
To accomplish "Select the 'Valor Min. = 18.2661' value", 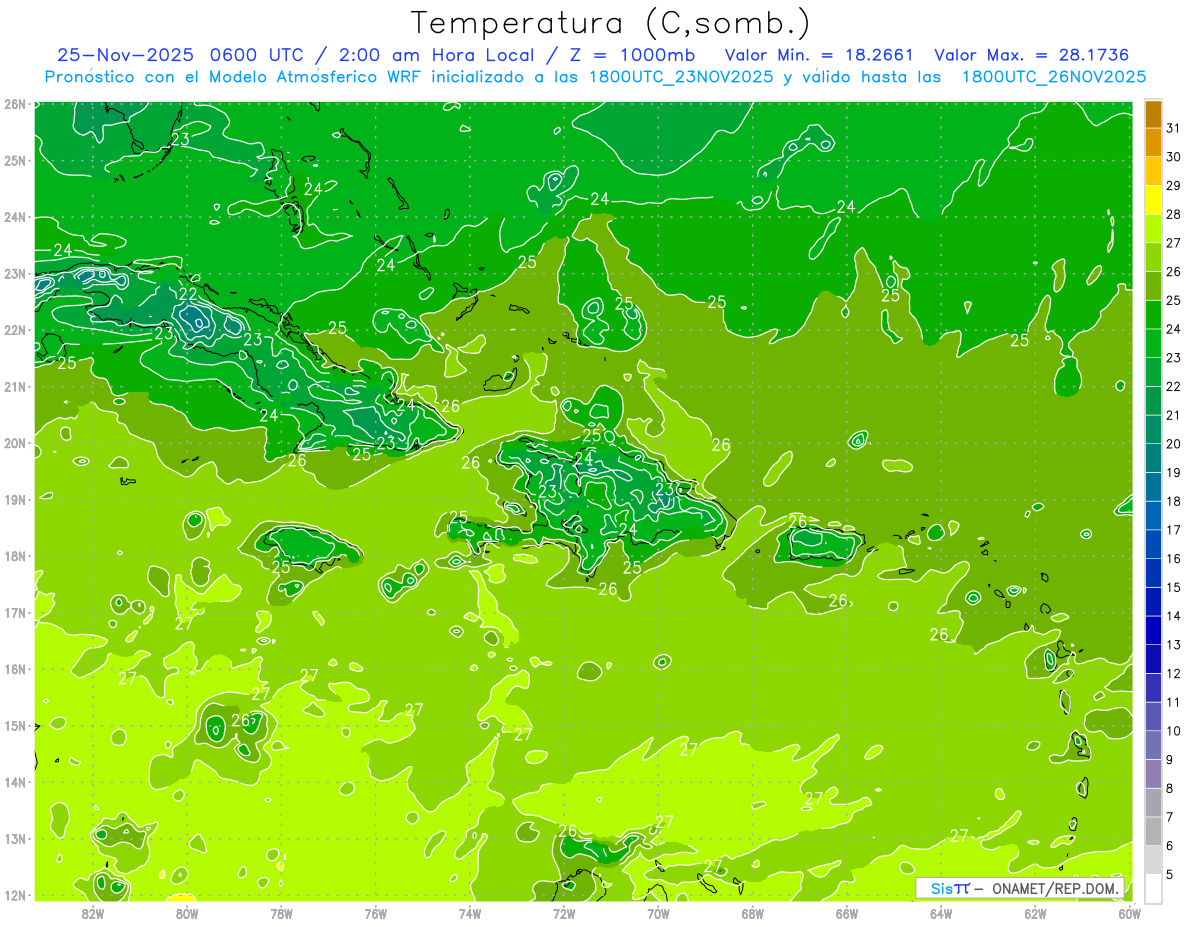I will click(819, 55).
